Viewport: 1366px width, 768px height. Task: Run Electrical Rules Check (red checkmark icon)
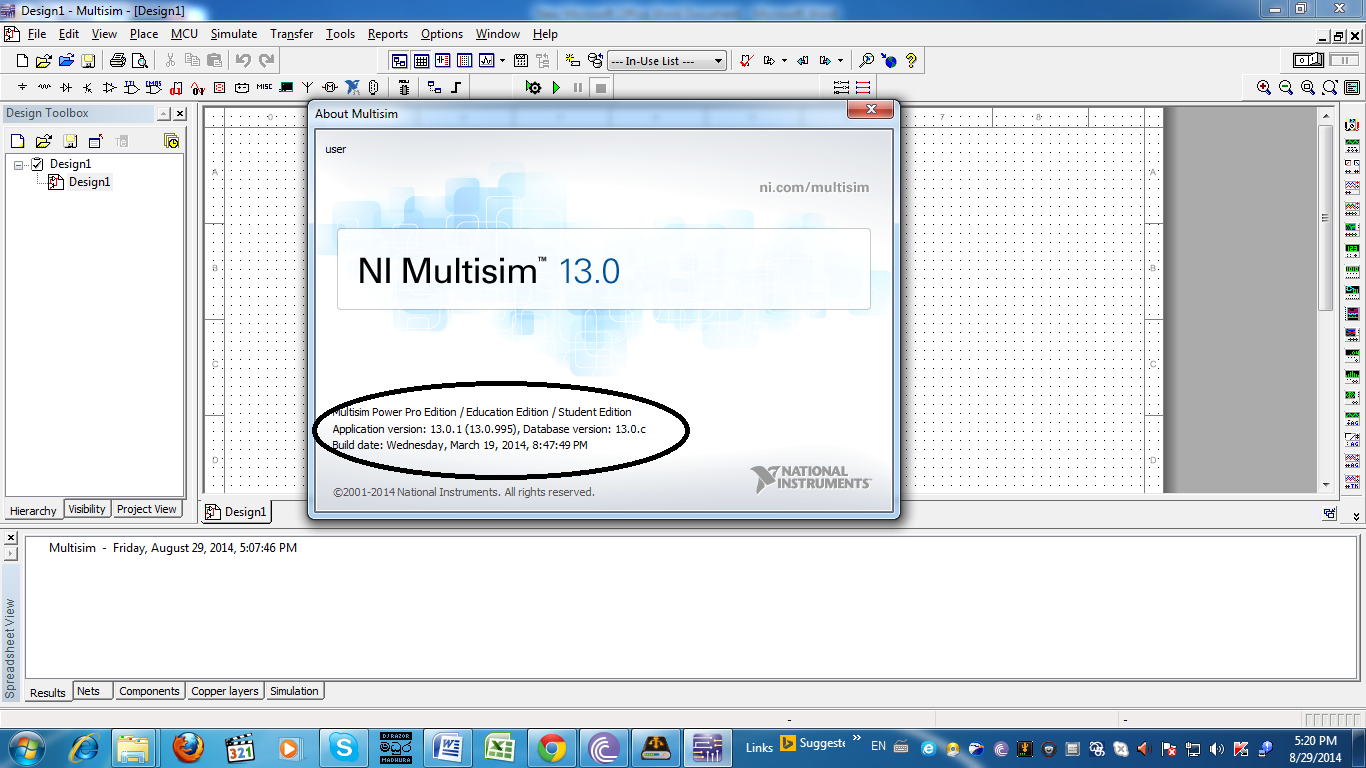(x=746, y=61)
